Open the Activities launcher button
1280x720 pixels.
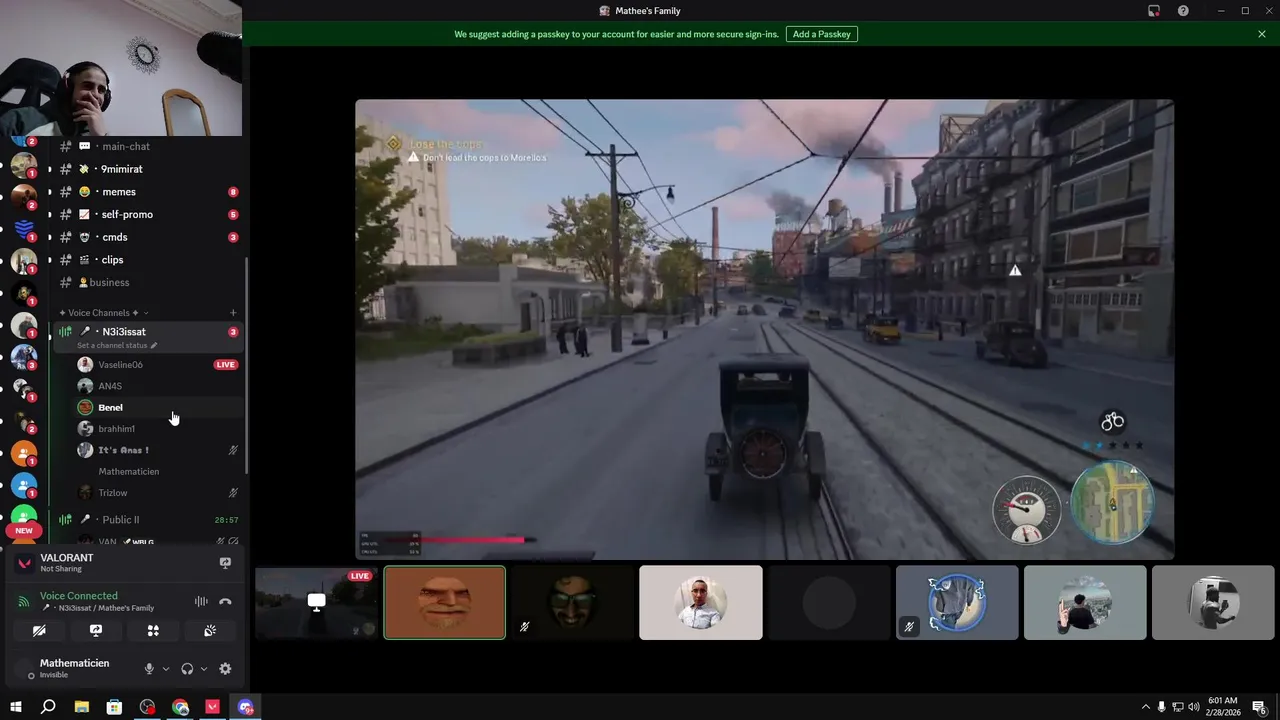point(153,631)
